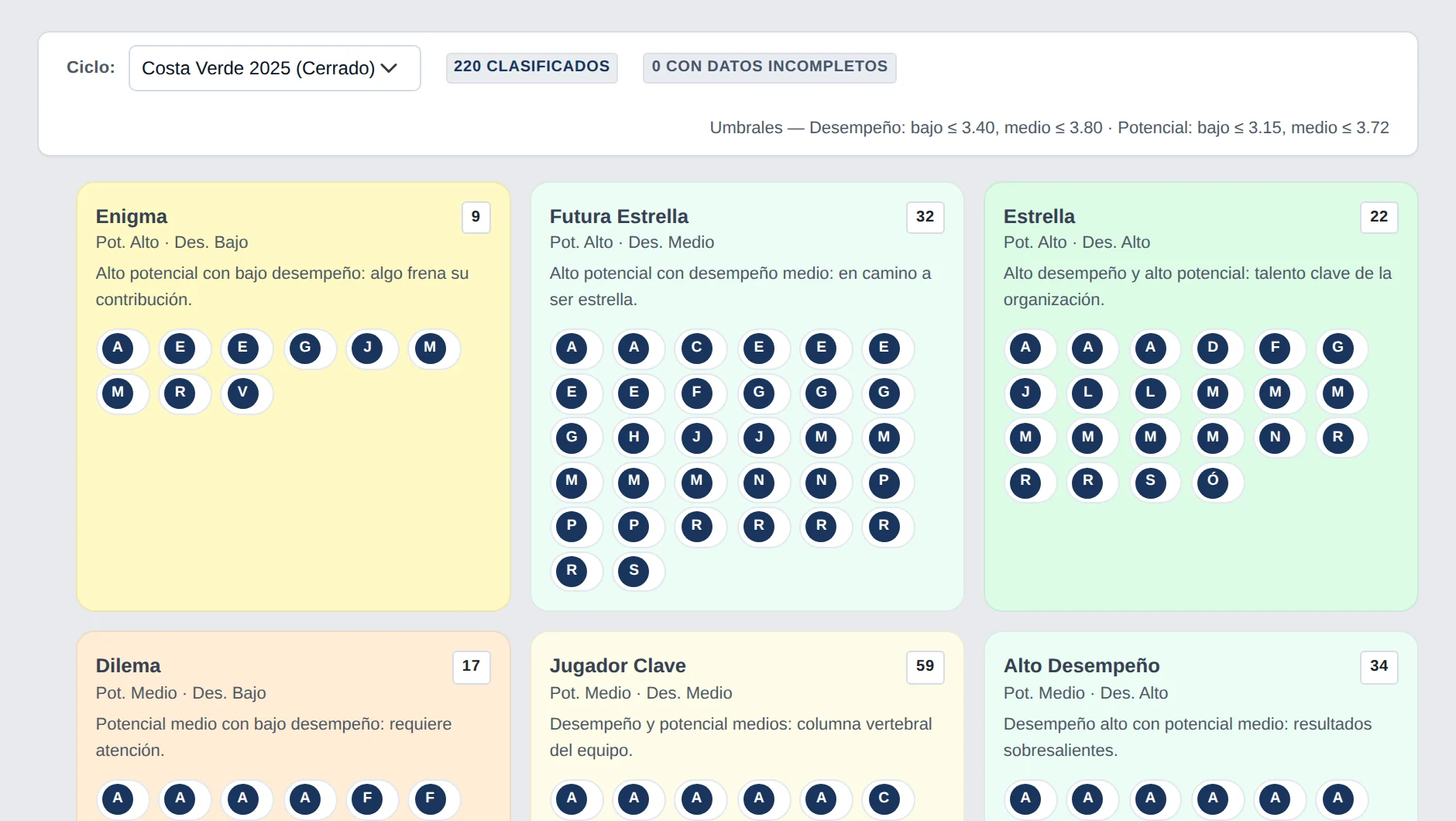Click the Enigma count badge 9
The height and width of the screenshot is (821, 1456).
coord(476,217)
